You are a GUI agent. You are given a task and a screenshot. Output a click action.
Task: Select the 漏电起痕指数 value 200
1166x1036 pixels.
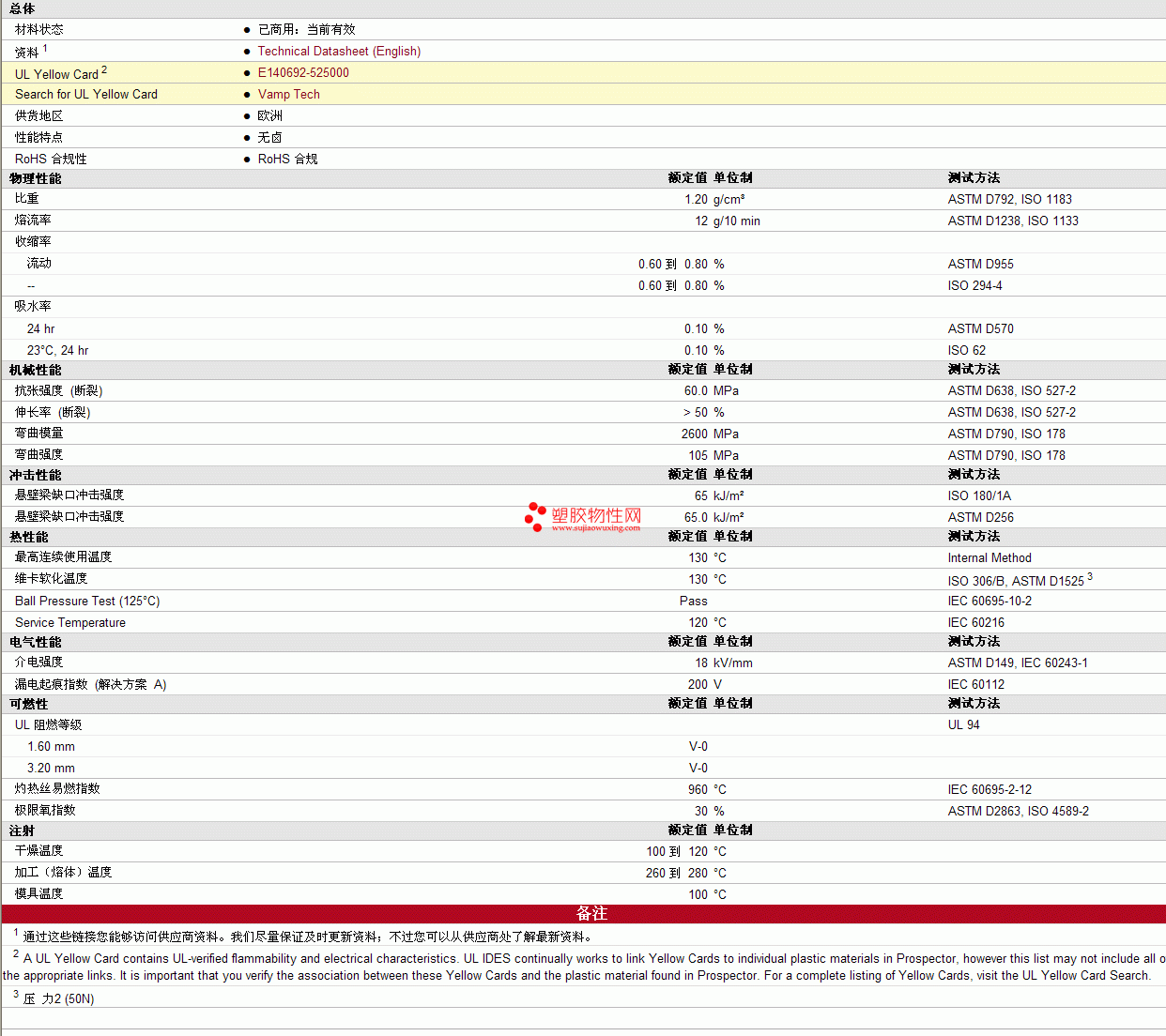click(698, 685)
